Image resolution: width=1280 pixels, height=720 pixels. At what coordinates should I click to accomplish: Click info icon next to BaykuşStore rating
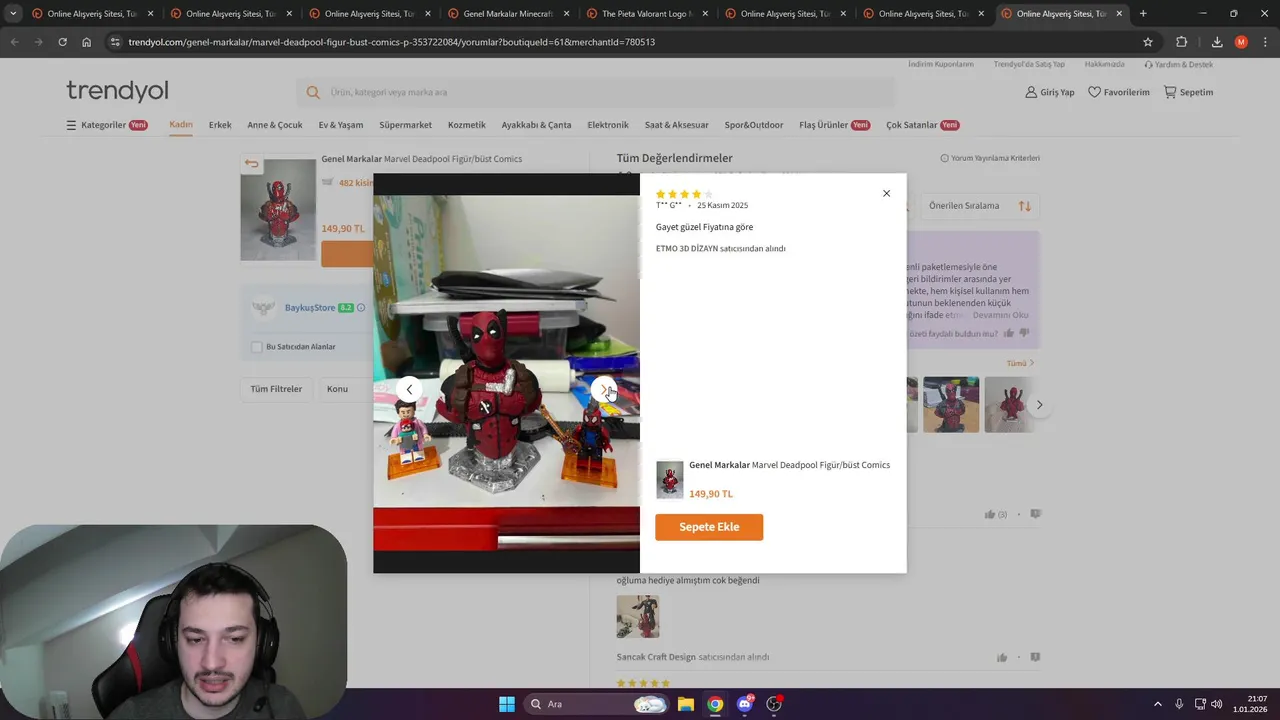point(361,308)
